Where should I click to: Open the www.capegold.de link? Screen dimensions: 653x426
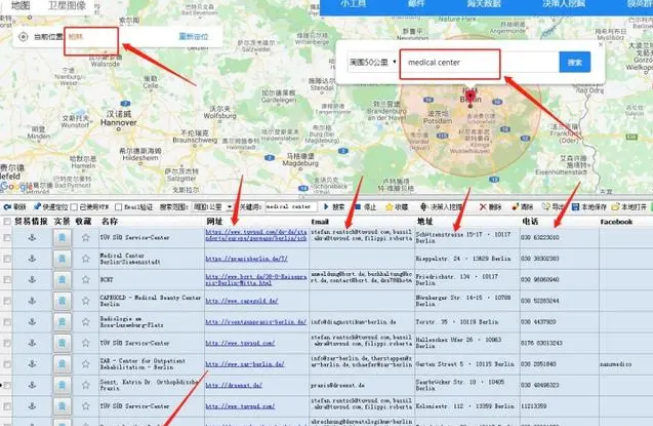pos(242,301)
